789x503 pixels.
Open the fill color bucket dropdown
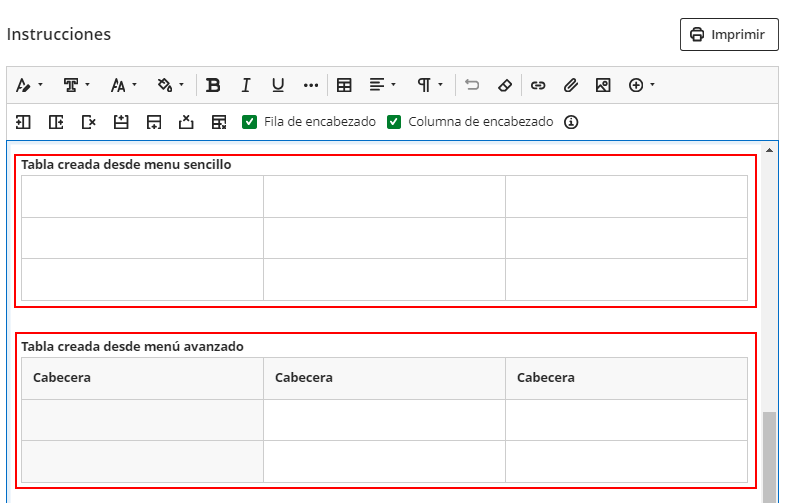pos(171,85)
